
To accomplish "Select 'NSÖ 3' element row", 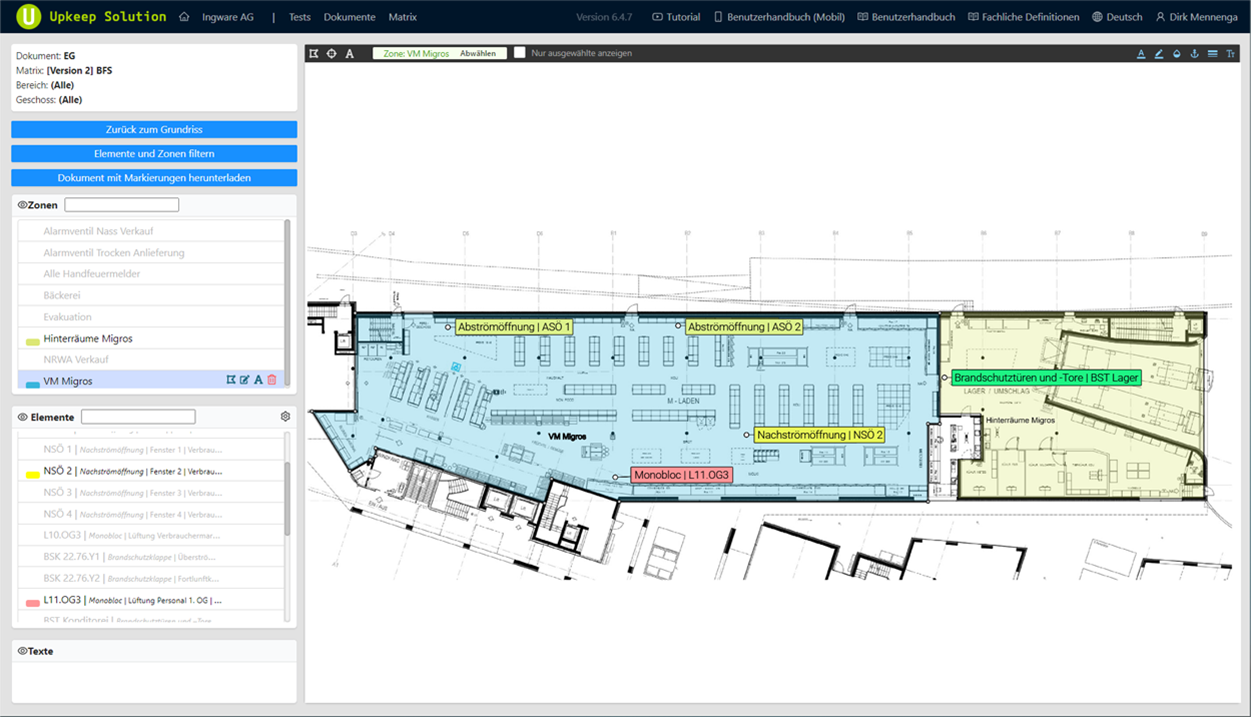I will (x=150, y=492).
